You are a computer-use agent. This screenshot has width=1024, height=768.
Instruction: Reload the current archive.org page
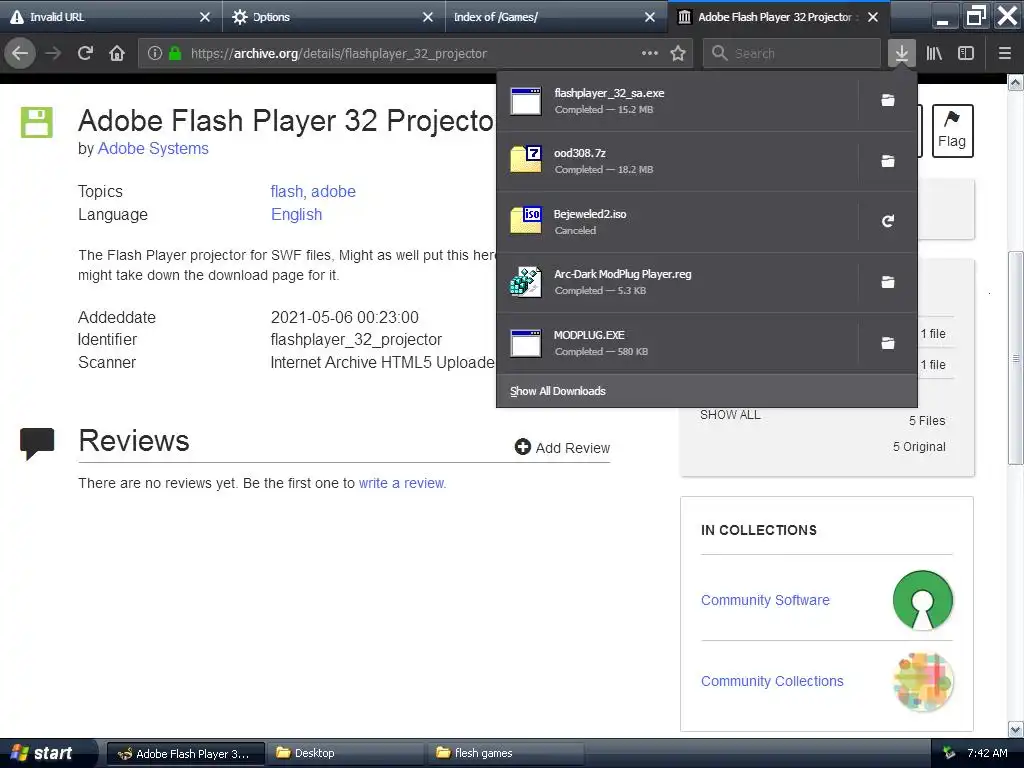(x=85, y=54)
